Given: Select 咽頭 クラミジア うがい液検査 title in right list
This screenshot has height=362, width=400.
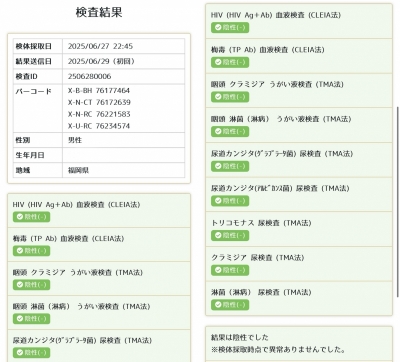Looking at the screenshot, I should [277, 84].
